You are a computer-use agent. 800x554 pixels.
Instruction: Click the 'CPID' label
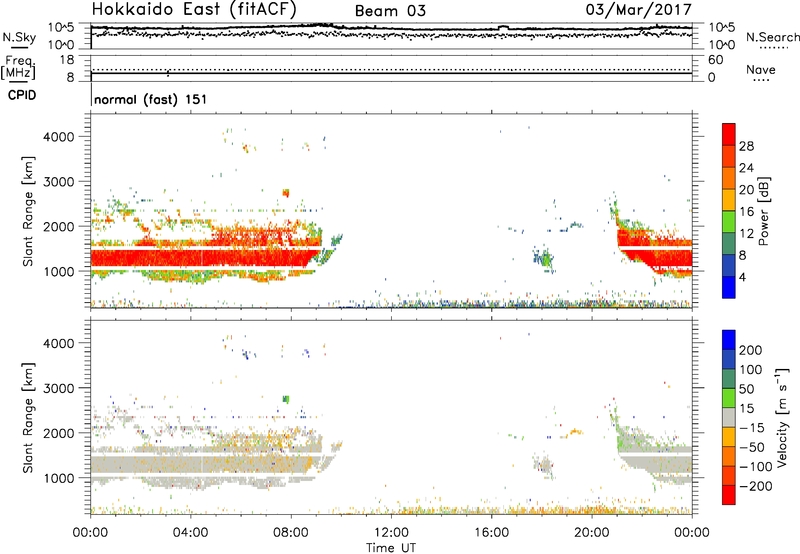[22, 95]
